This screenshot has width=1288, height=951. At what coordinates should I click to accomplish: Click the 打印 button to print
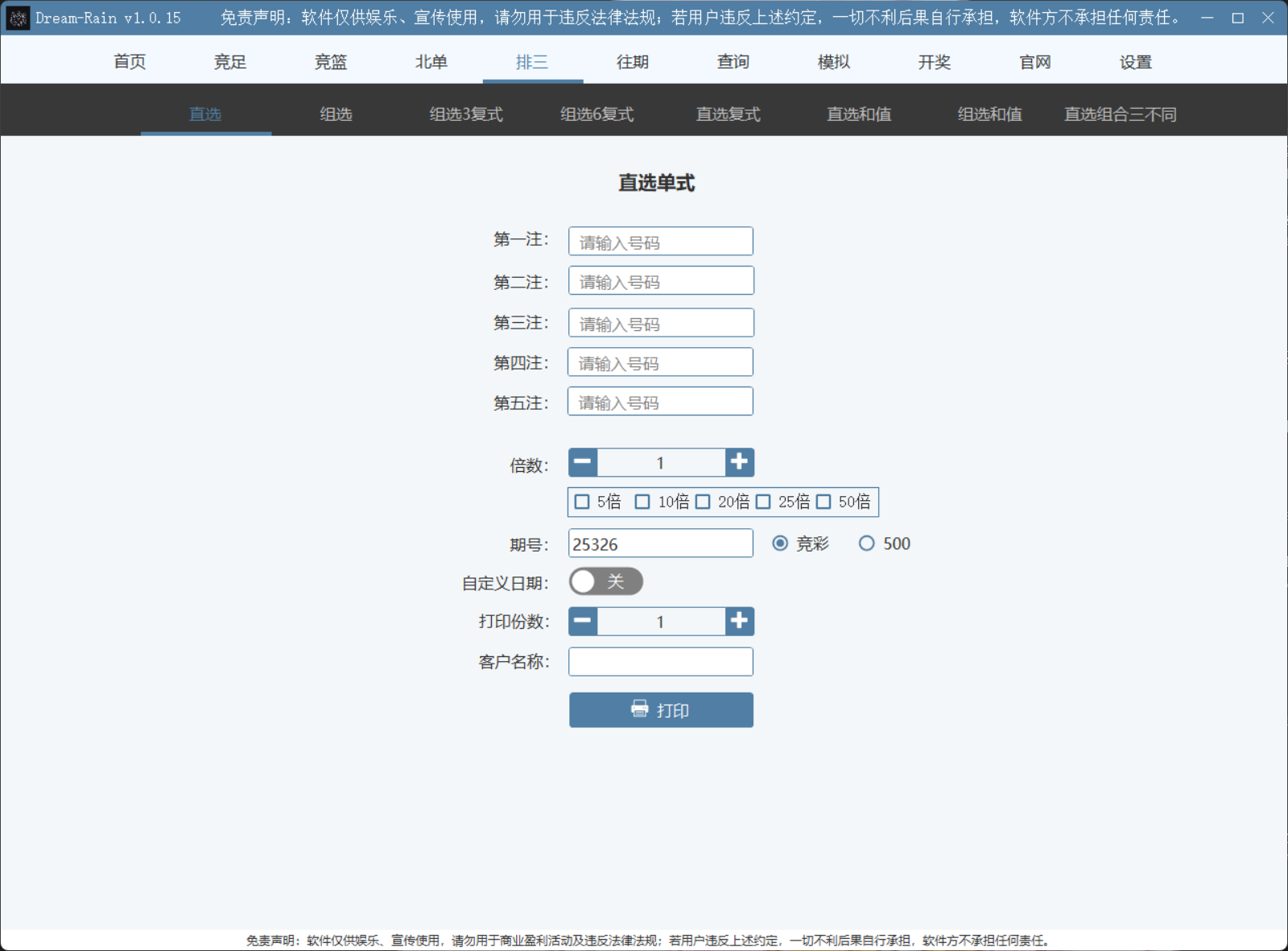click(660, 709)
